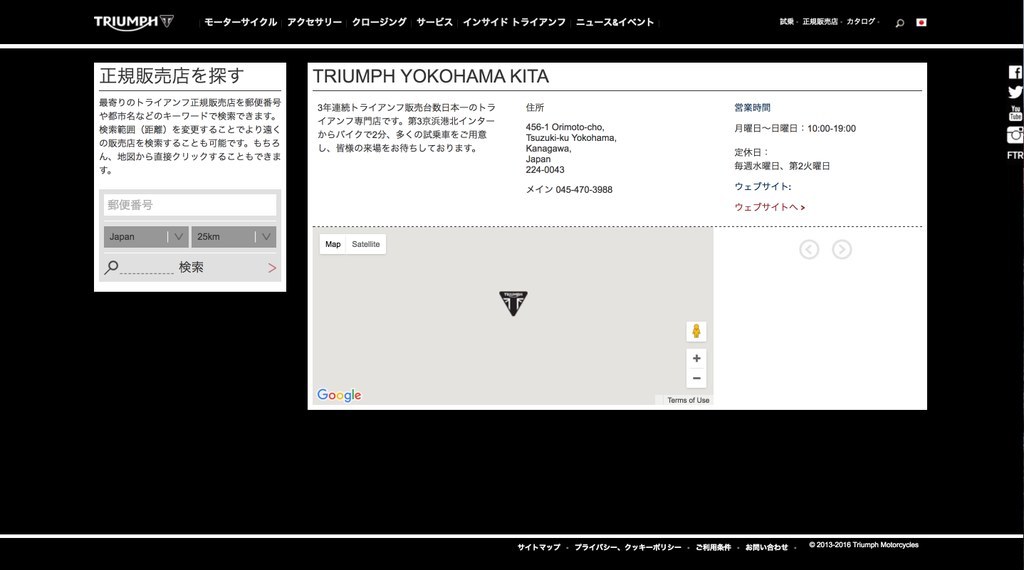The width and height of the screenshot is (1024, 570).
Task: Click 試乗 link in header
Action: [x=786, y=22]
